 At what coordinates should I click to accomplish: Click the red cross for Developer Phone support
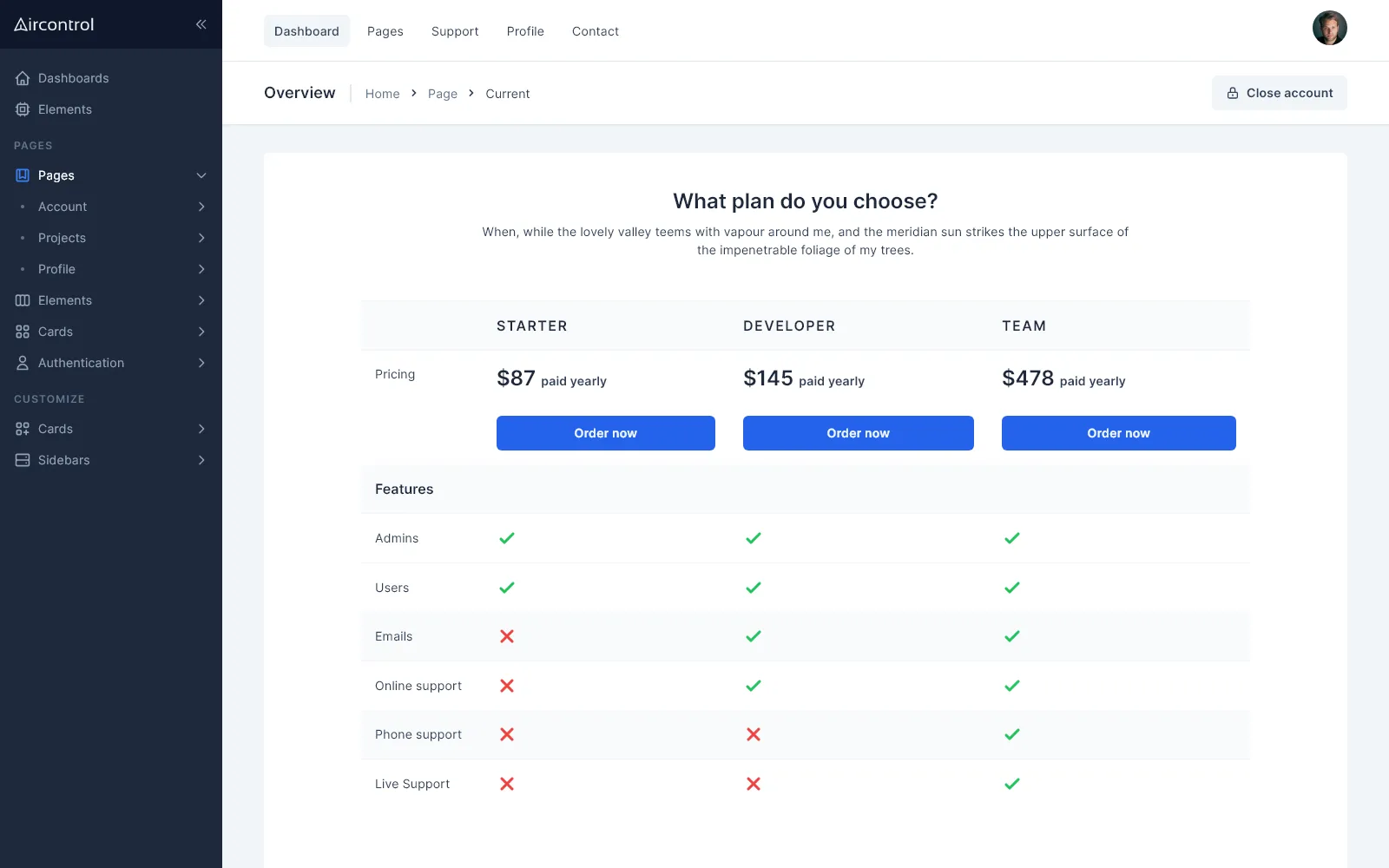(754, 734)
